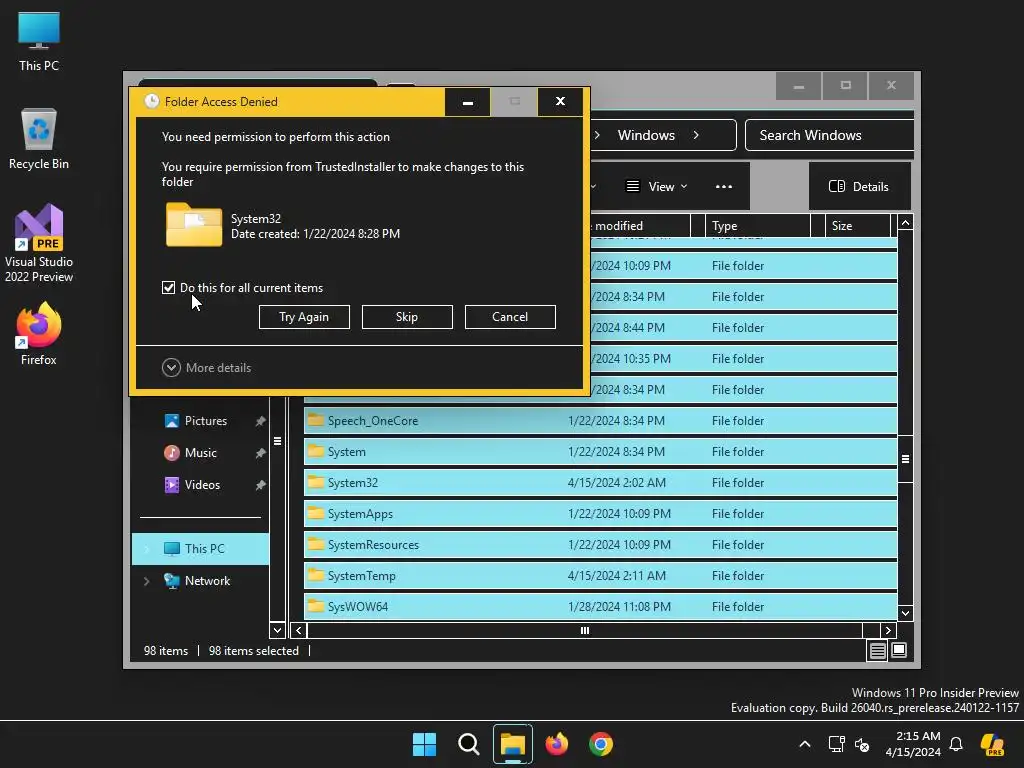The width and height of the screenshot is (1024, 768).
Task: Click the file list scroll up arrow
Action: pyautogui.click(x=905, y=223)
